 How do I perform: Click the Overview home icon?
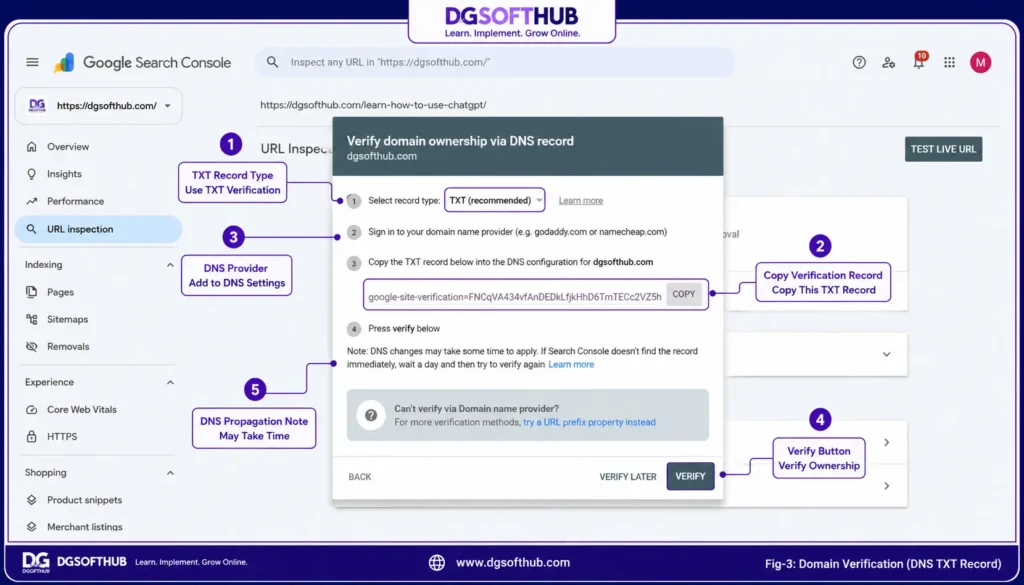pos(31,147)
